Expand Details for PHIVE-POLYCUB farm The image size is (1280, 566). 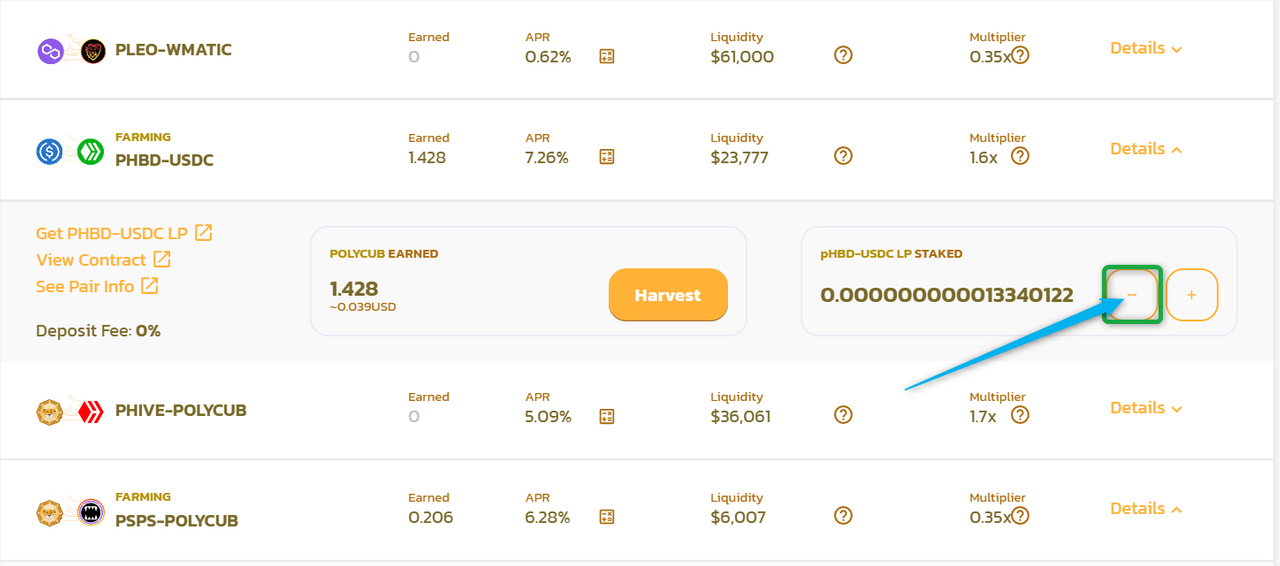[1146, 408]
